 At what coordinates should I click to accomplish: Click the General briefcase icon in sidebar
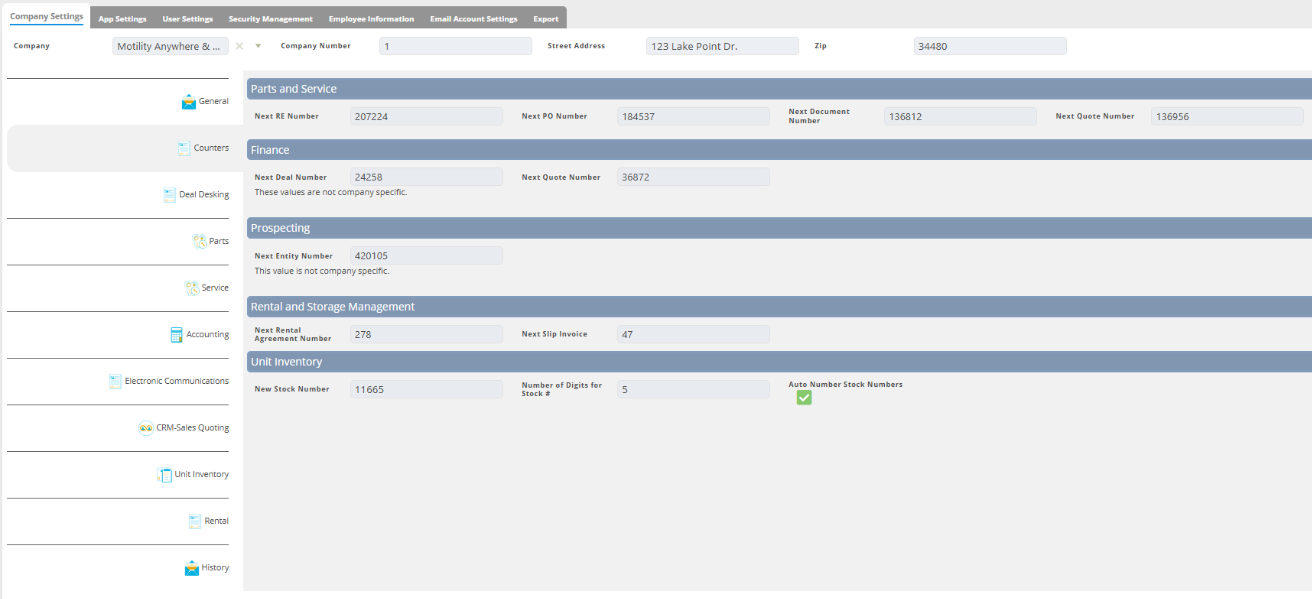188,101
